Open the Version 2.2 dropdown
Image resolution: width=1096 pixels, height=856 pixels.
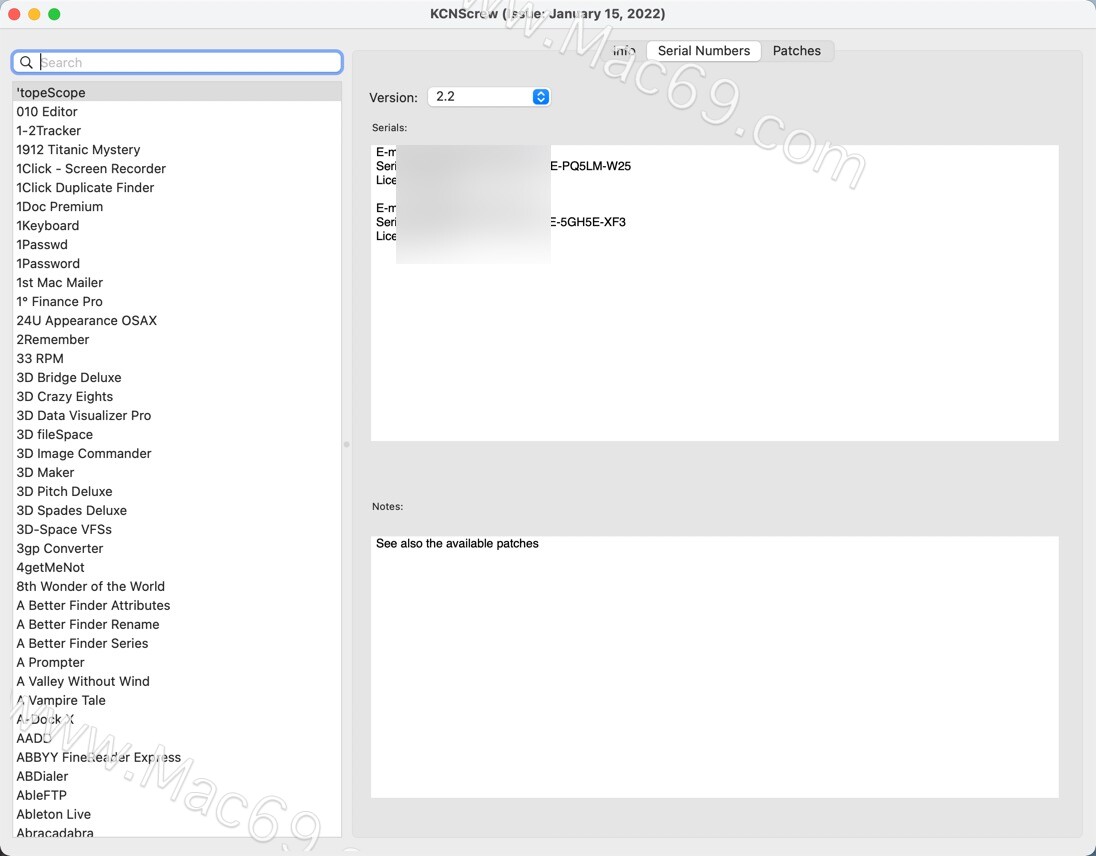pyautogui.click(x=489, y=97)
